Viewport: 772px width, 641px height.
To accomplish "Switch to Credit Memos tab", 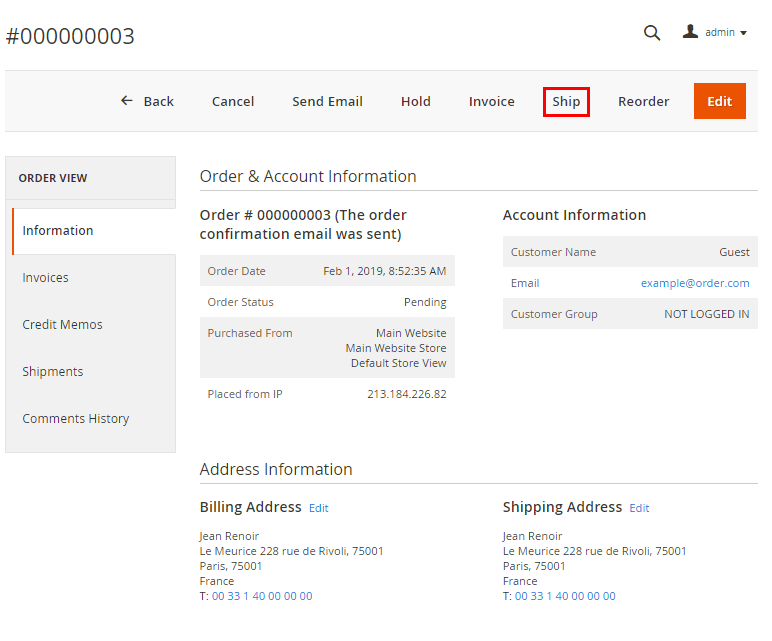I will point(62,325).
